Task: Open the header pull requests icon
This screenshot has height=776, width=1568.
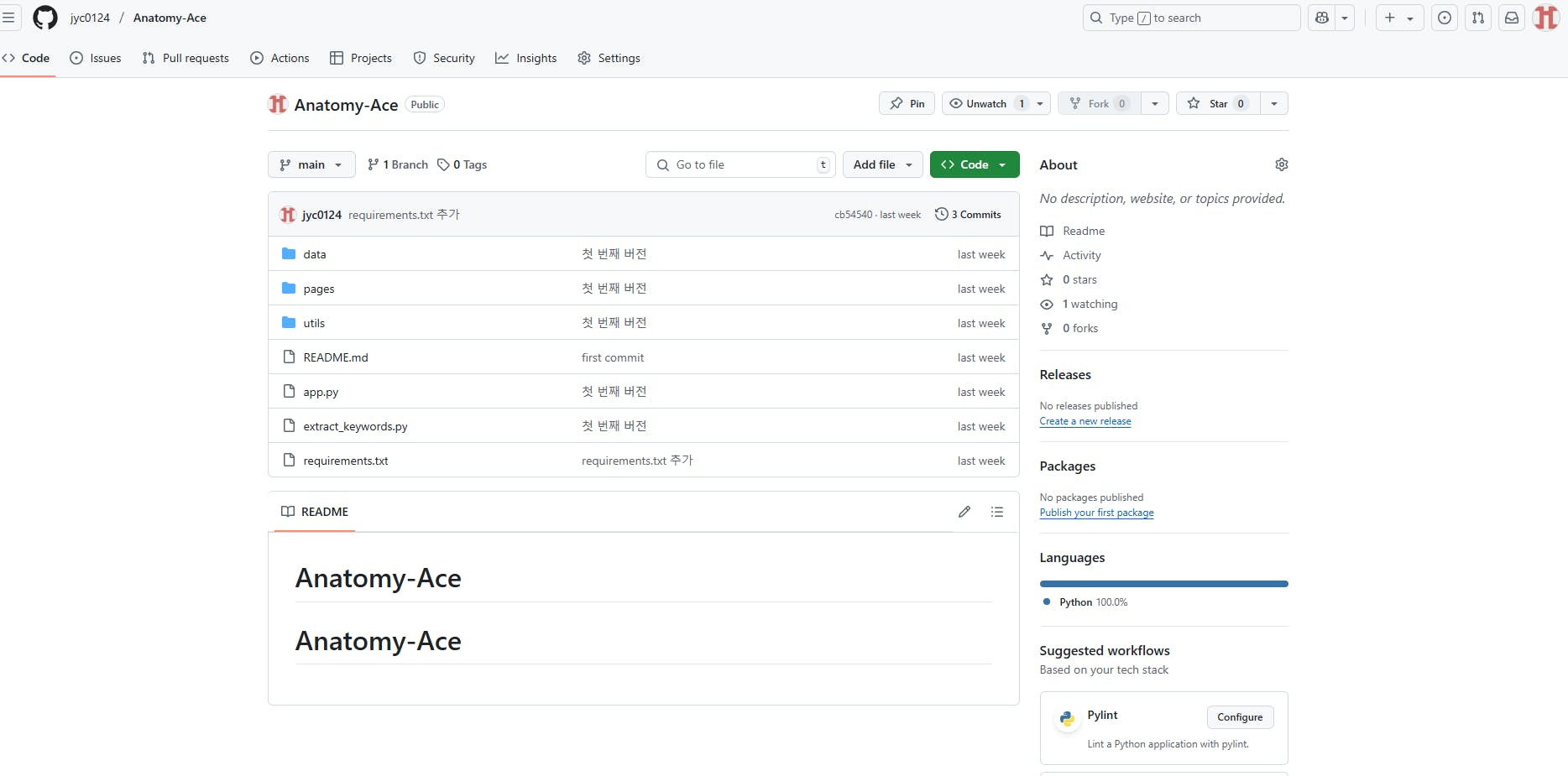Action: tap(1478, 18)
